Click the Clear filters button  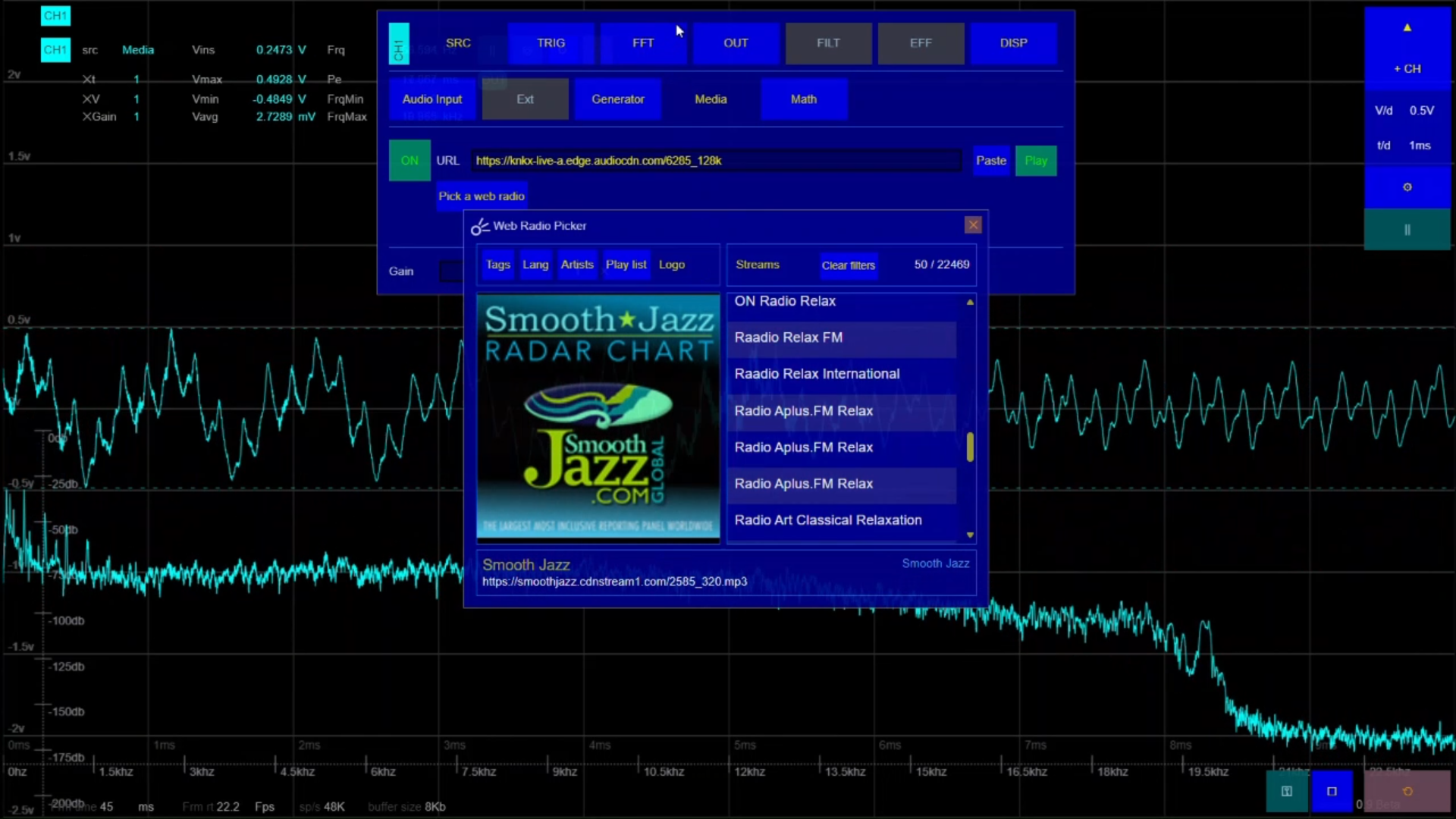[848, 265]
